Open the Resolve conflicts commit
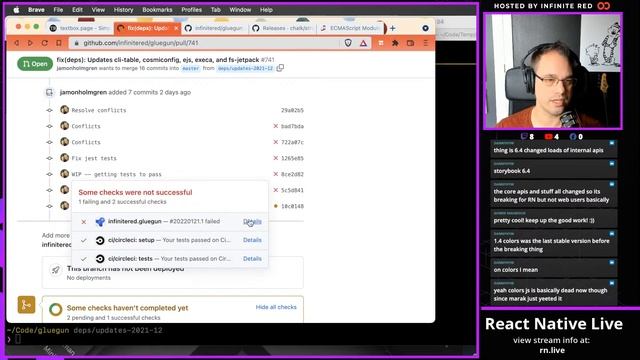 [99, 110]
